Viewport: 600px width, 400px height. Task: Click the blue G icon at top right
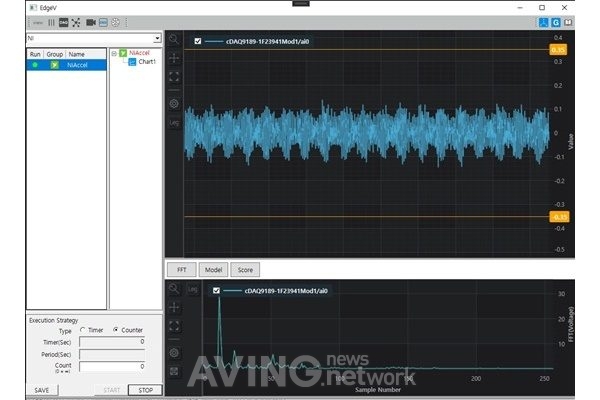[556, 23]
